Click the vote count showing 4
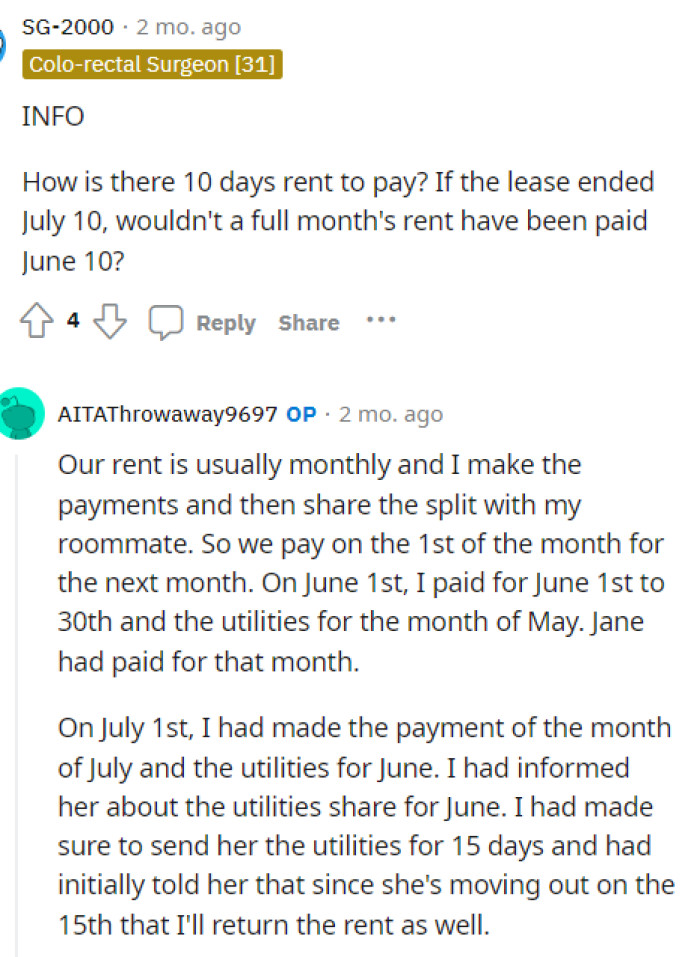This screenshot has height=957, width=700. pyautogui.click(x=72, y=320)
